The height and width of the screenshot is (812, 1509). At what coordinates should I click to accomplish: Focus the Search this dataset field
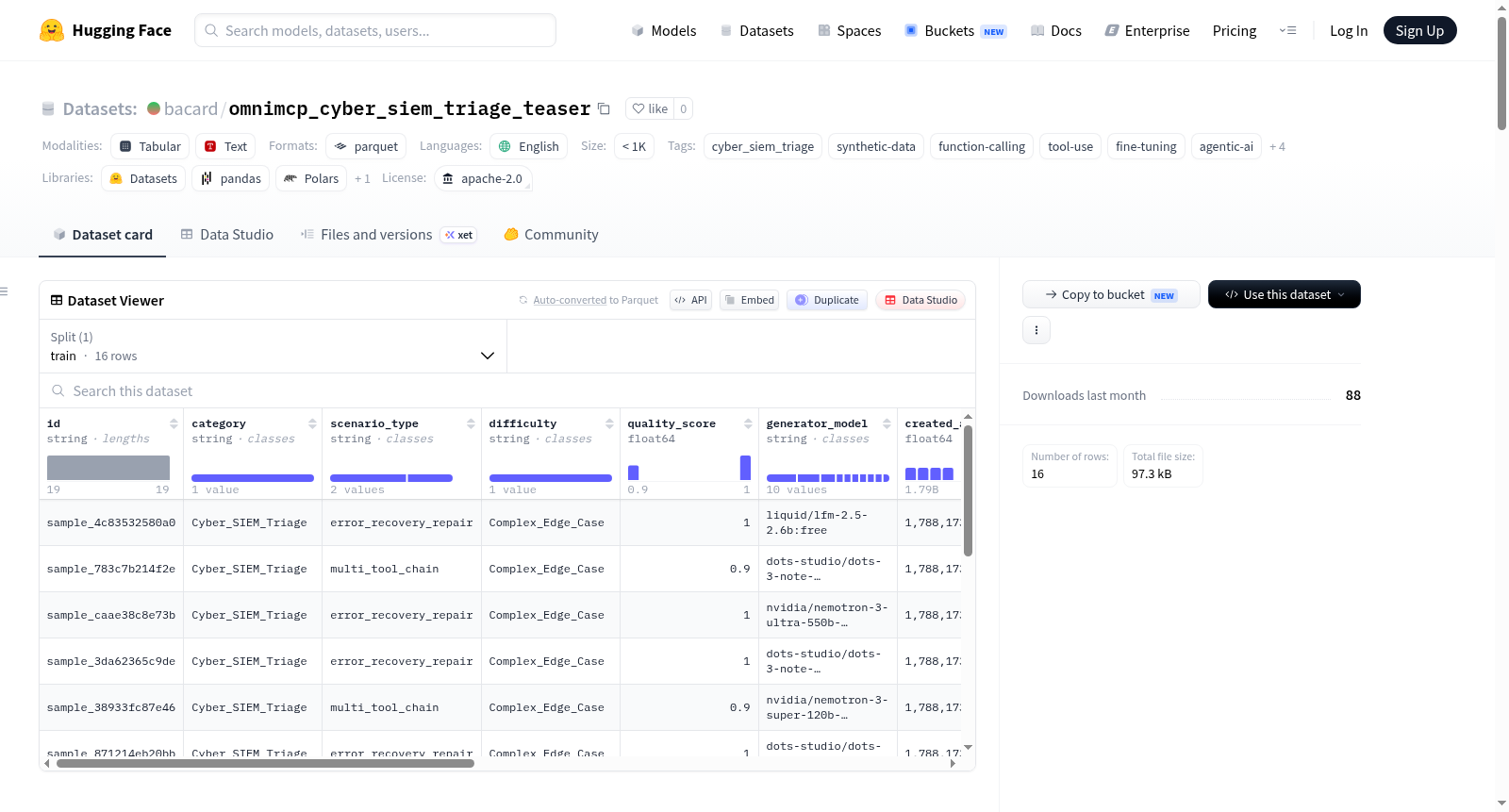[x=507, y=390]
